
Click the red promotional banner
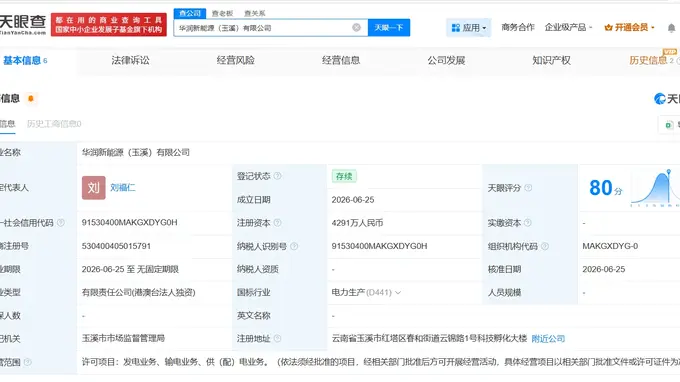coord(109,25)
